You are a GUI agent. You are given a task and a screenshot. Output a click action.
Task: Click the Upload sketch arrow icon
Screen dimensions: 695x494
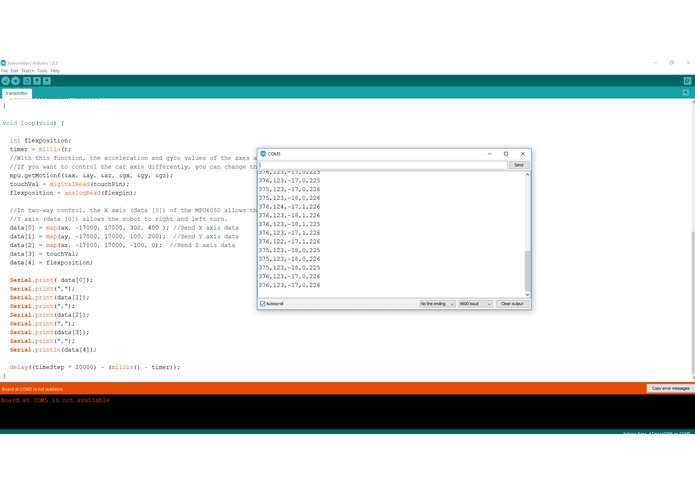click(16, 81)
